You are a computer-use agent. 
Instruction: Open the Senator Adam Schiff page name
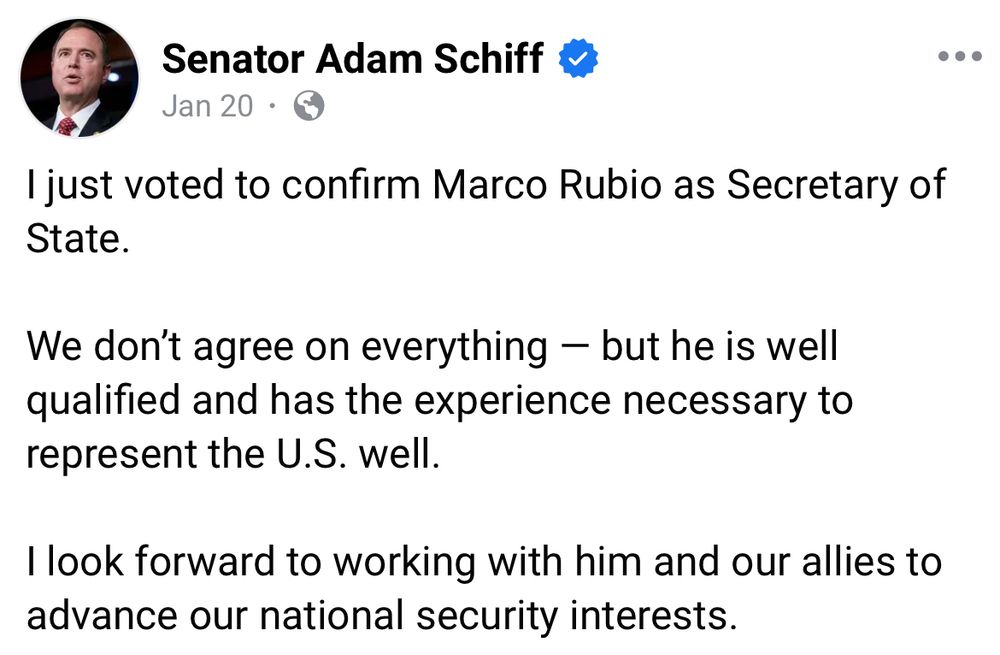(353, 59)
